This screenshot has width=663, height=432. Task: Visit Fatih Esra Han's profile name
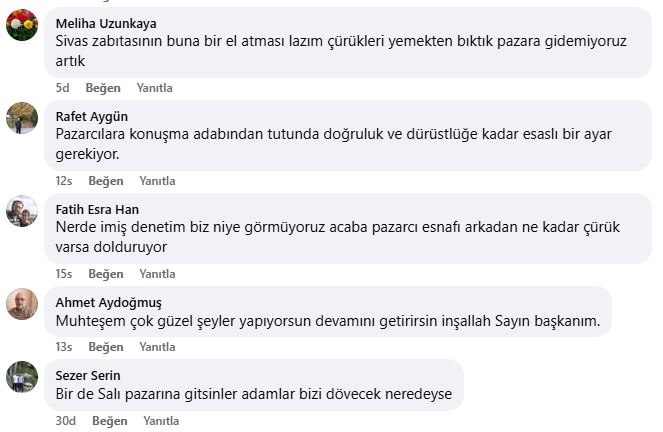pyautogui.click(x=97, y=210)
